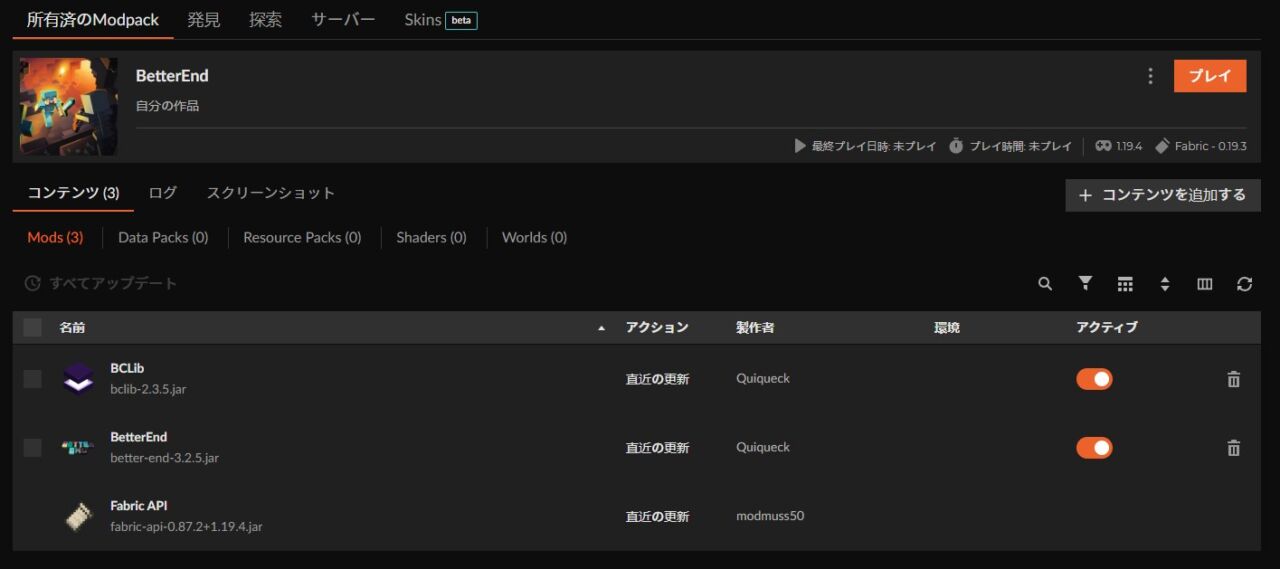1280x569 pixels.
Task: Open the three-dot menu next to the play button
Action: click(1150, 76)
